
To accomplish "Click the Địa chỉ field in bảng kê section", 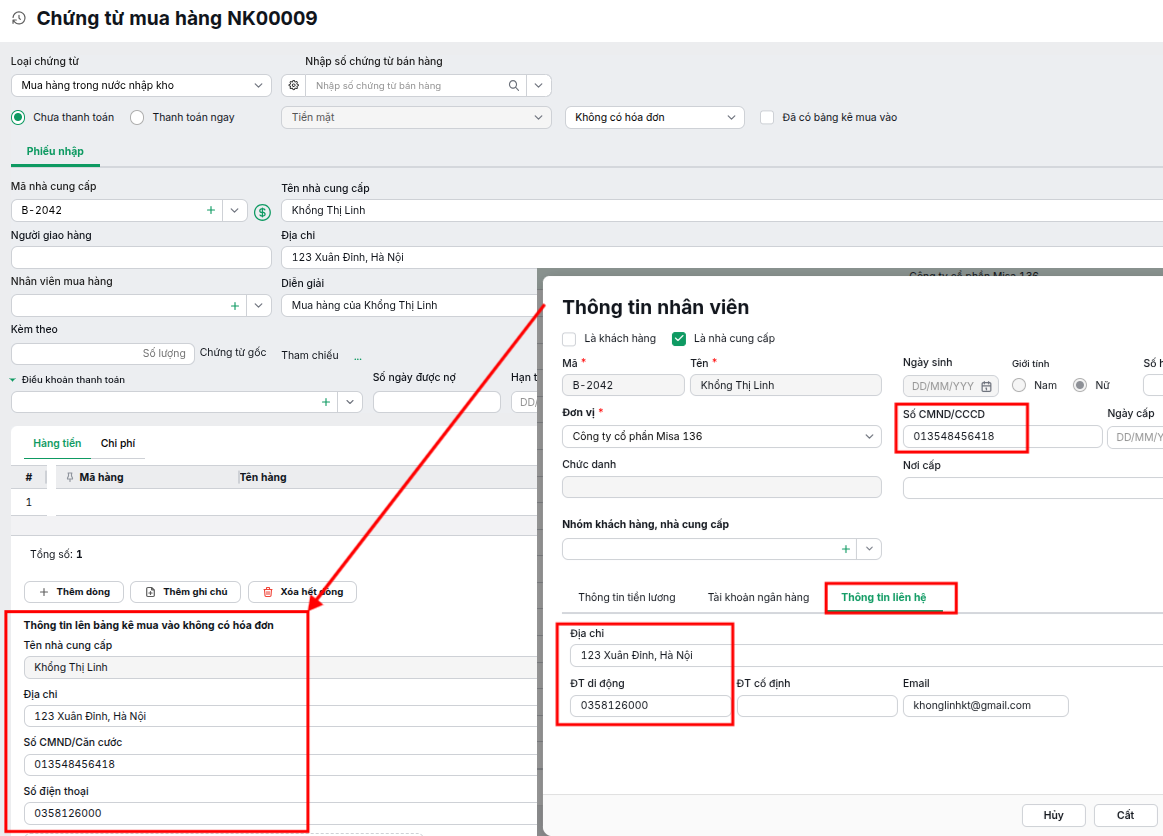I will click(x=280, y=716).
